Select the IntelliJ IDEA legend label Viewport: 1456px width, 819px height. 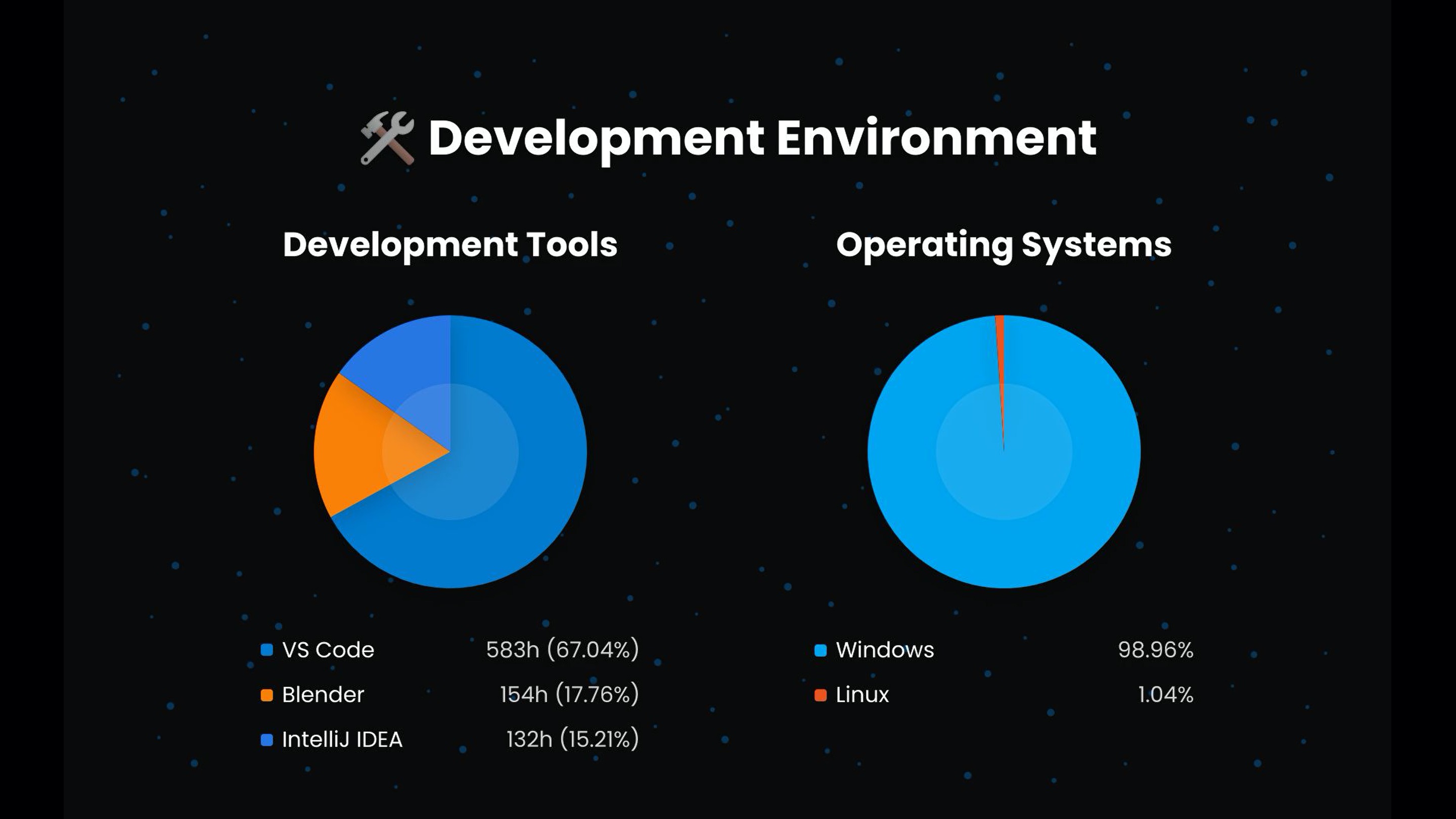[x=342, y=740]
